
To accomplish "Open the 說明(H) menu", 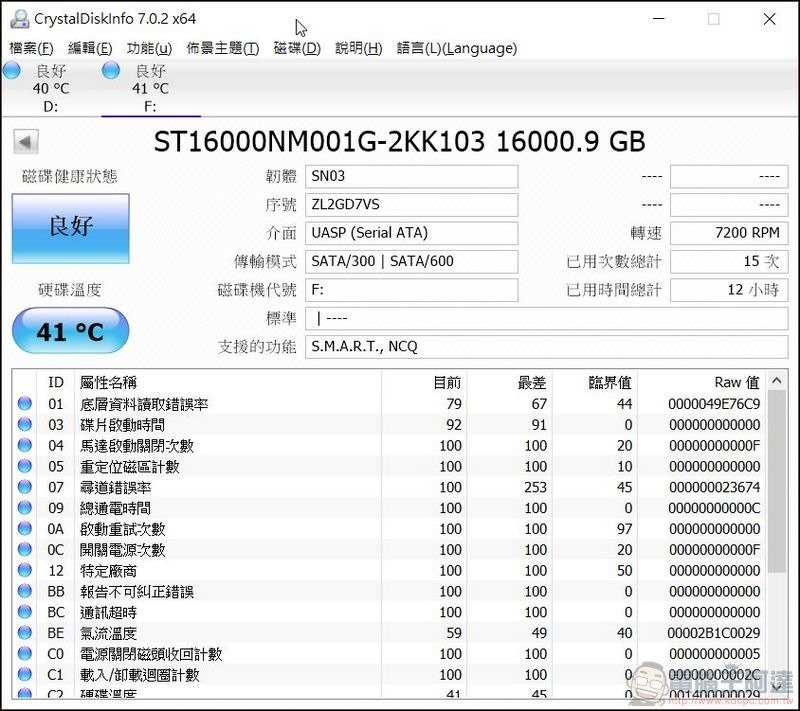I will tap(358, 48).
